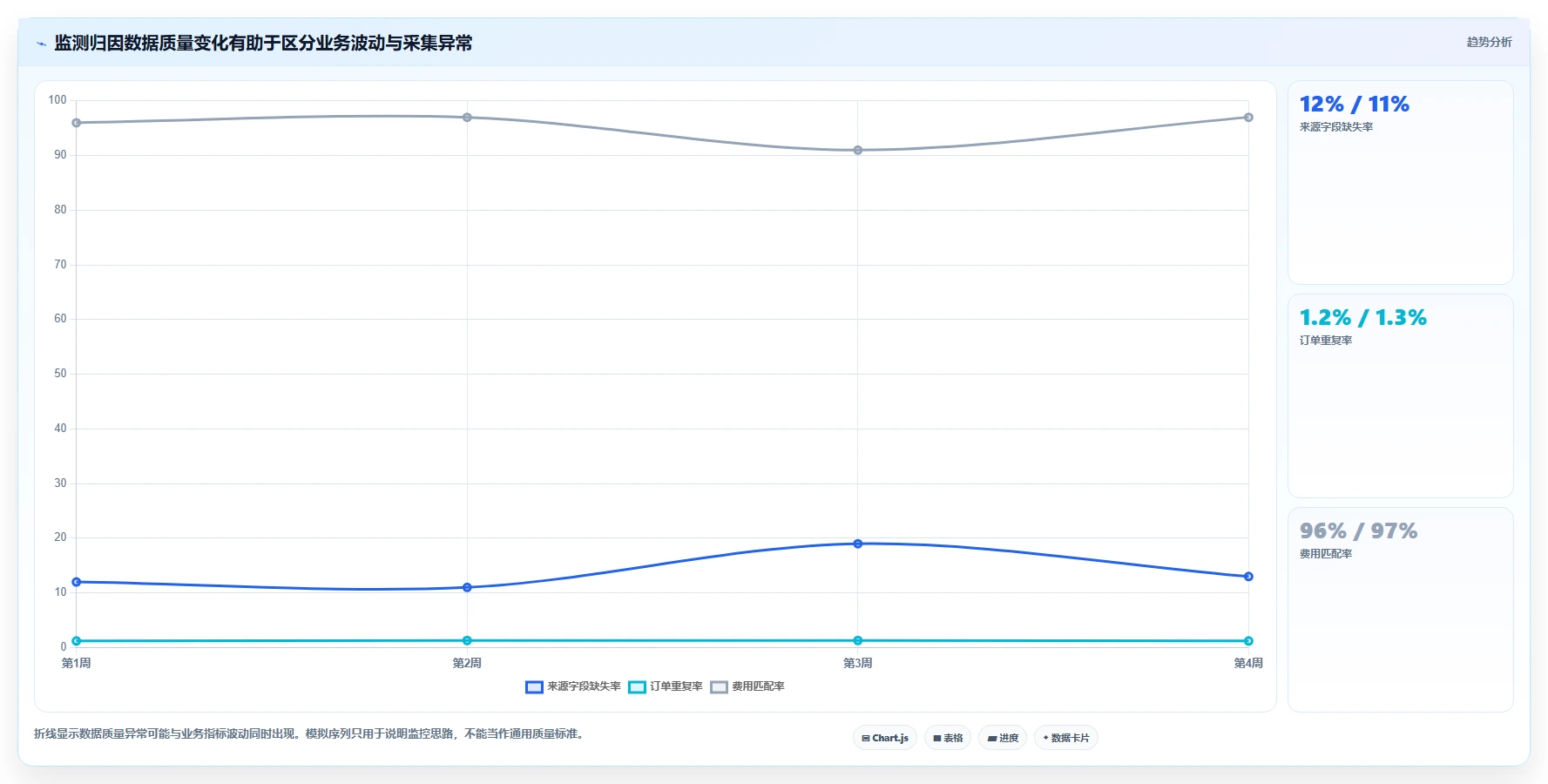Image resolution: width=1548 pixels, height=784 pixels.
Task: Toggle the 订单重复率 legend series
Action: point(666,686)
